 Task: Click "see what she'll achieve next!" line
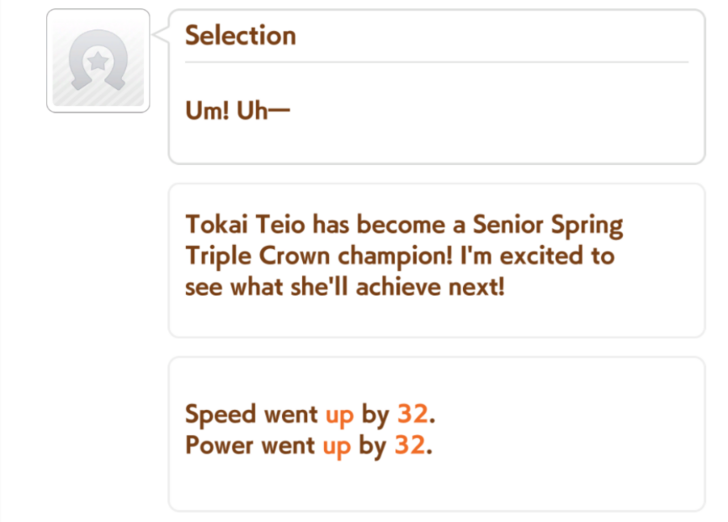pos(343,285)
